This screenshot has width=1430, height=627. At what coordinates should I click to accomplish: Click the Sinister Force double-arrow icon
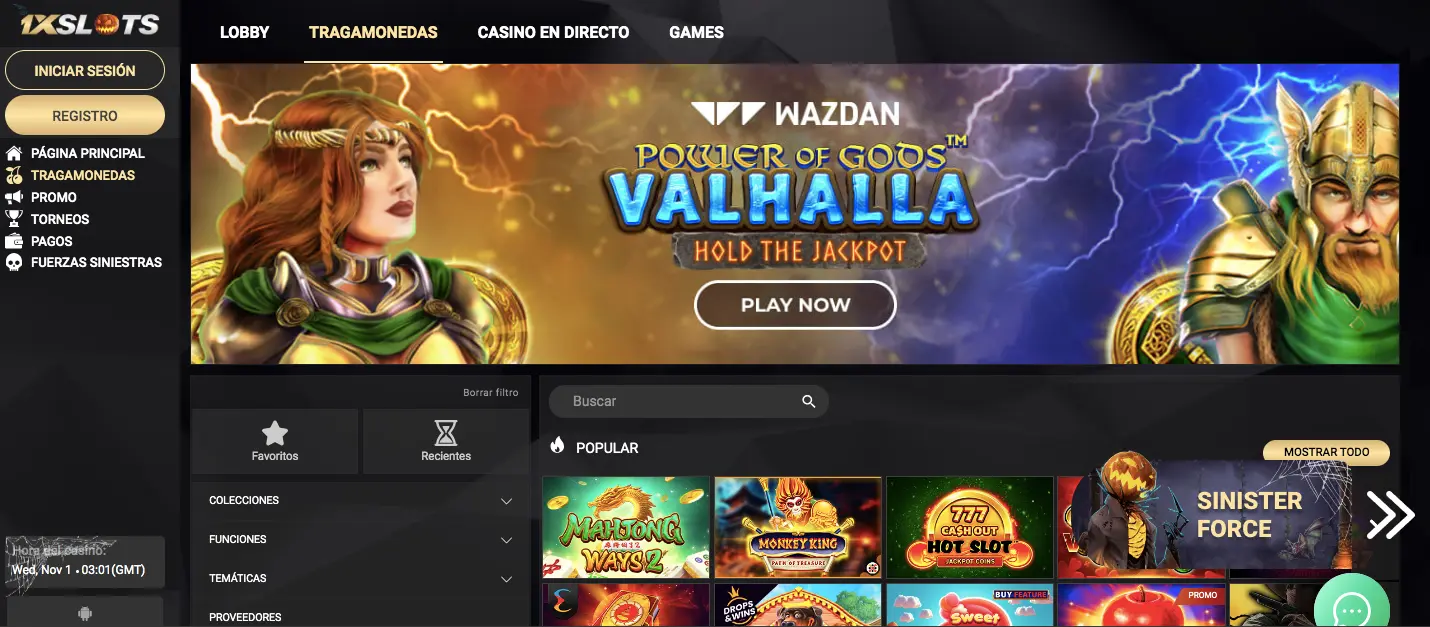(1391, 515)
